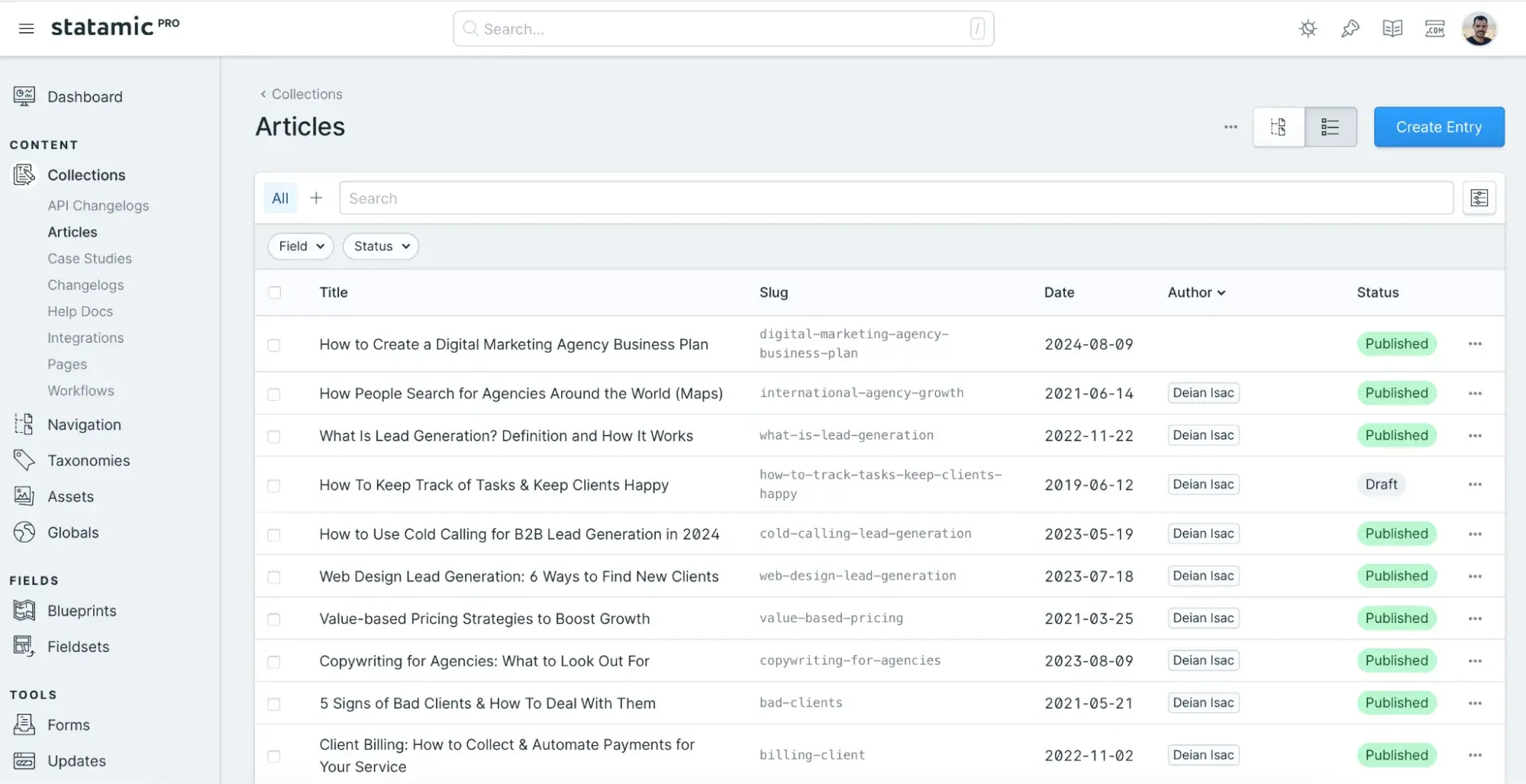This screenshot has width=1526, height=784.
Task: Click the Assets sidebar icon
Action: [x=24, y=496]
